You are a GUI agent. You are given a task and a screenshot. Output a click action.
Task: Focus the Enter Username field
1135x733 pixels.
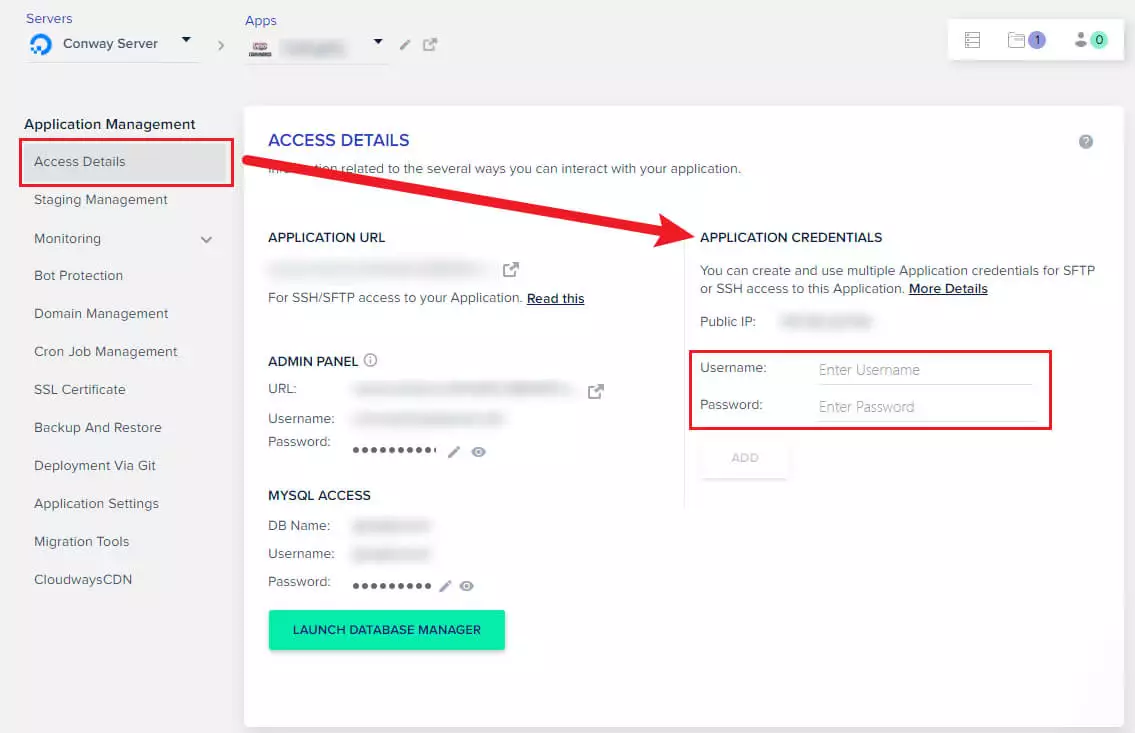[924, 370]
